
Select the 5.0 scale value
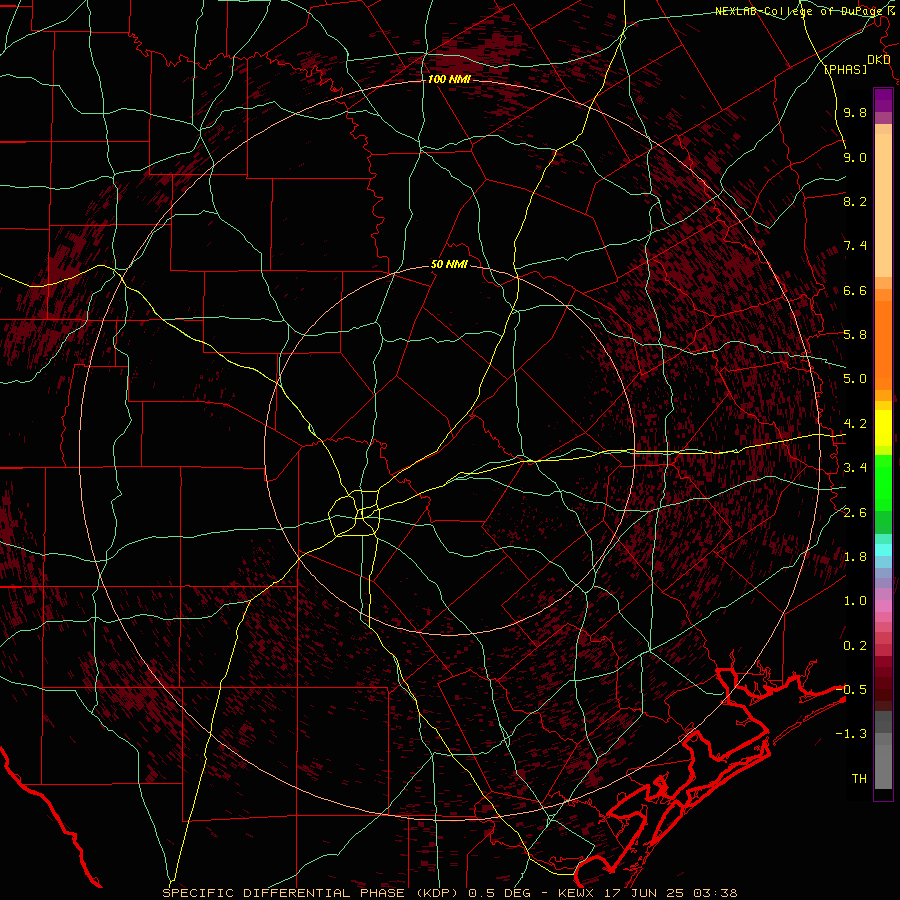[x=855, y=379]
